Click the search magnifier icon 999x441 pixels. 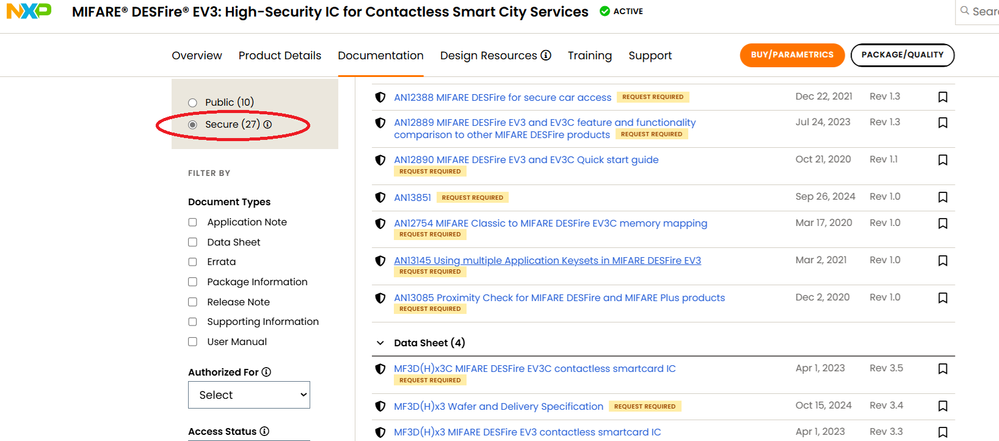[965, 12]
